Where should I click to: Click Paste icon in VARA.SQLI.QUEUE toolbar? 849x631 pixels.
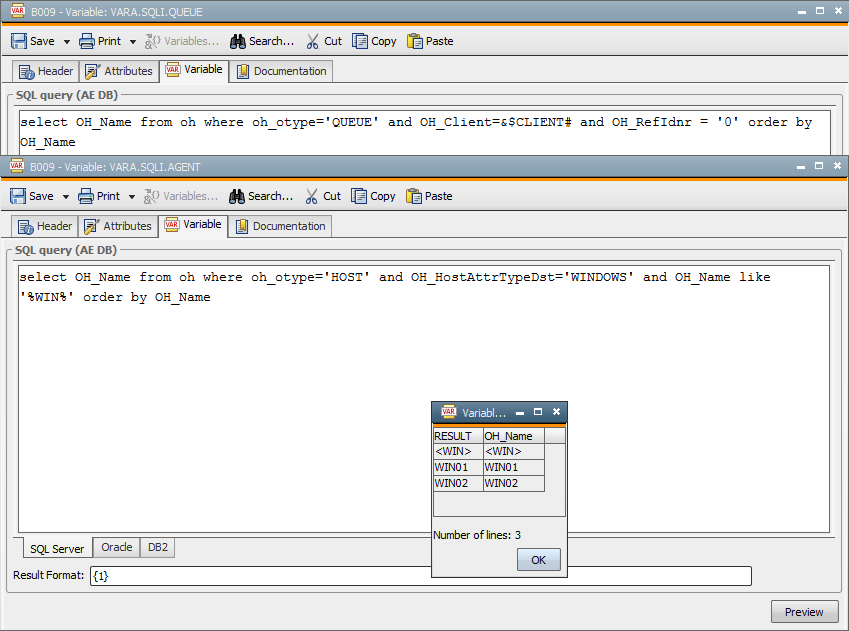415,41
